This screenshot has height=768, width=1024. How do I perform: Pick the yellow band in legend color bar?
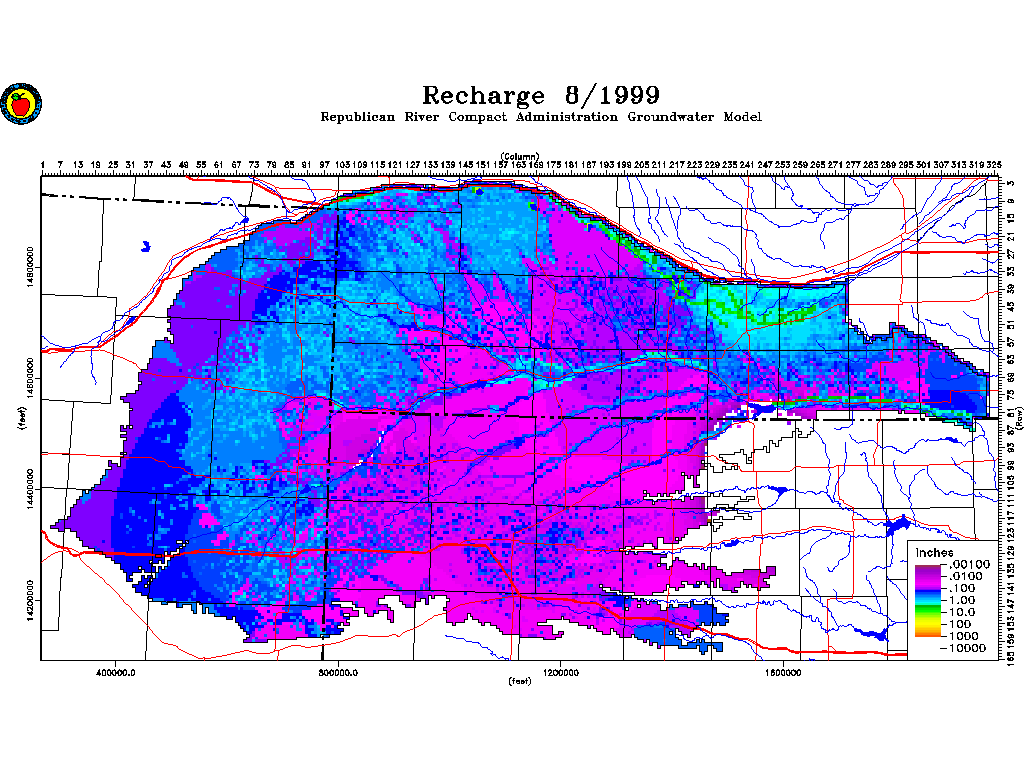point(926,625)
